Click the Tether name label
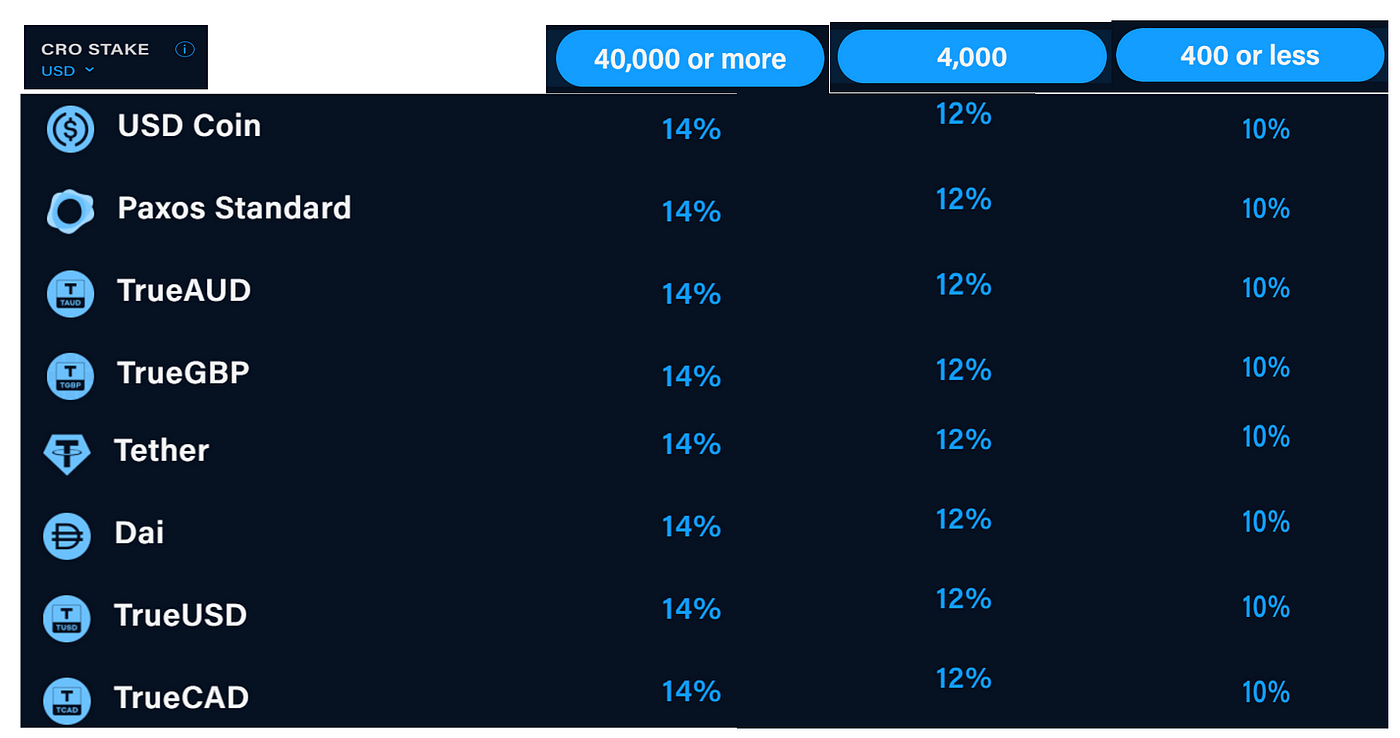Screen dimensions: 1400x738 [161, 451]
